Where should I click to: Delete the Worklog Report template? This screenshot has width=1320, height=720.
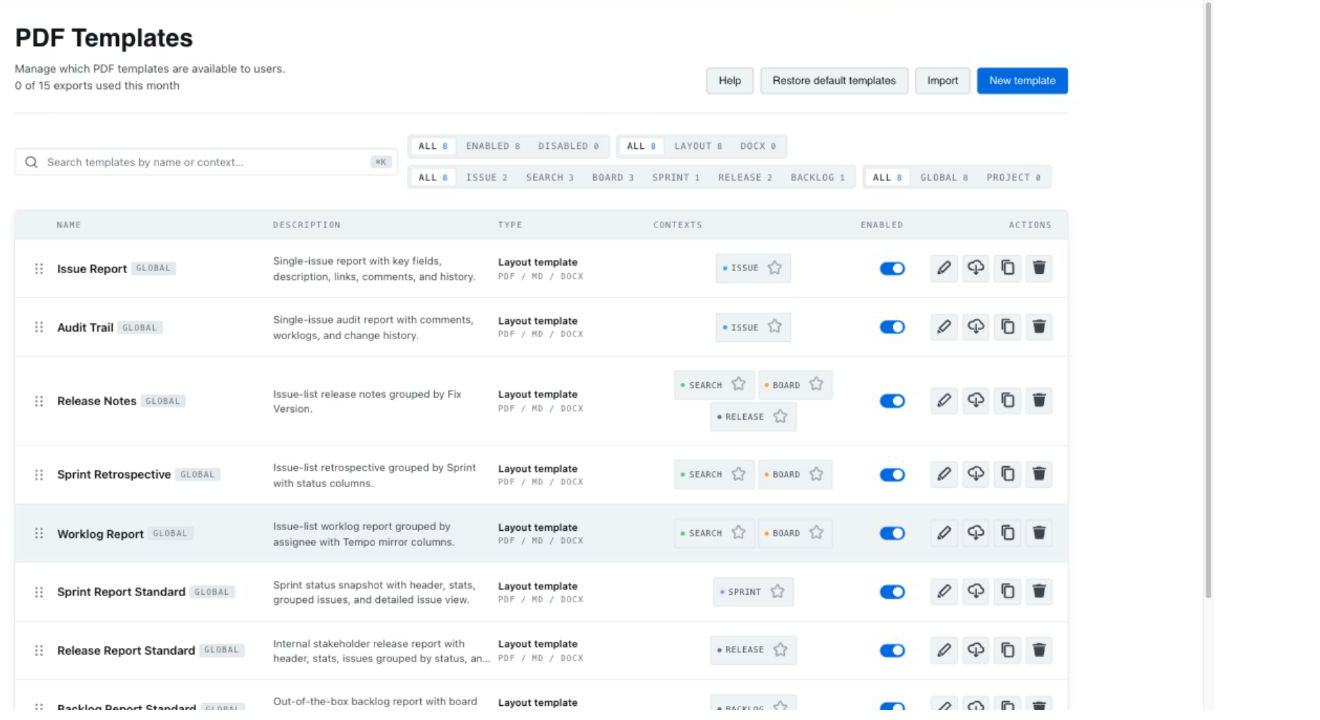(x=1039, y=533)
